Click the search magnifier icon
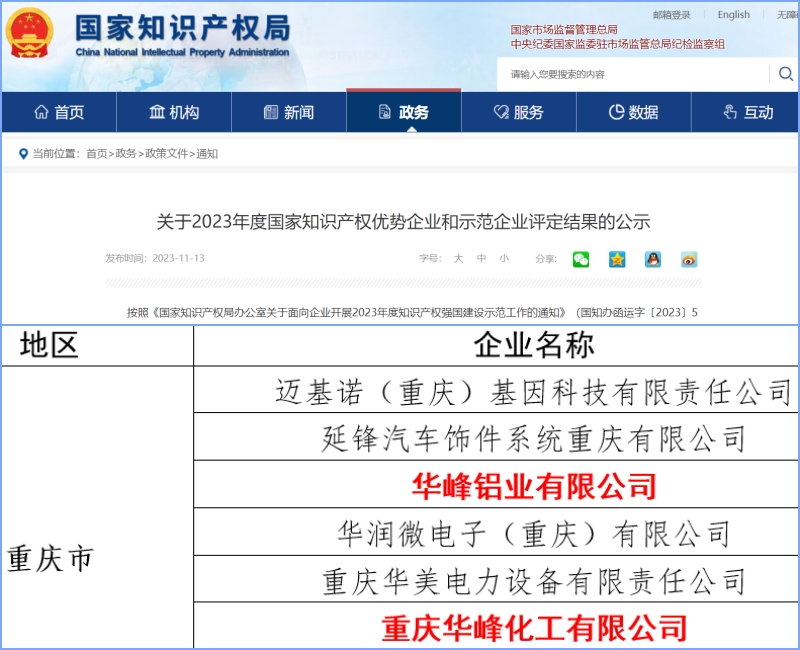This screenshot has height=650, width=800. (785, 74)
